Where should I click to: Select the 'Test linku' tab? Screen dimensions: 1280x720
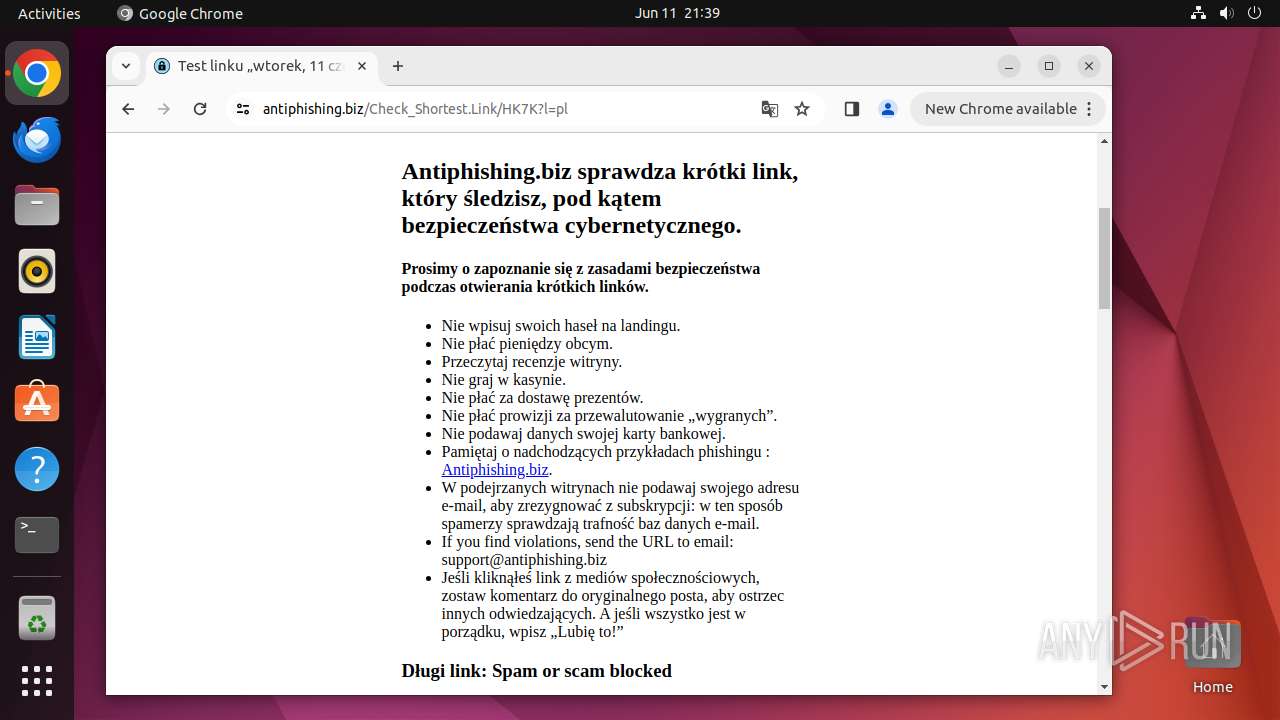click(262, 66)
